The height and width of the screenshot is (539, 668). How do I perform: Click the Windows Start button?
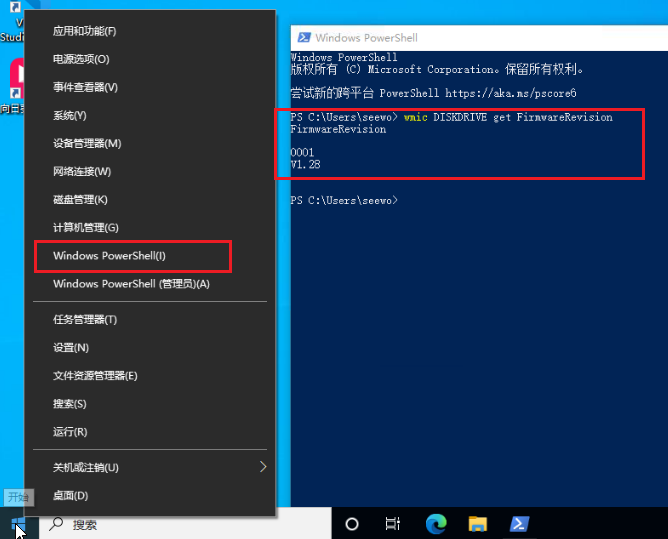[x=19, y=524]
